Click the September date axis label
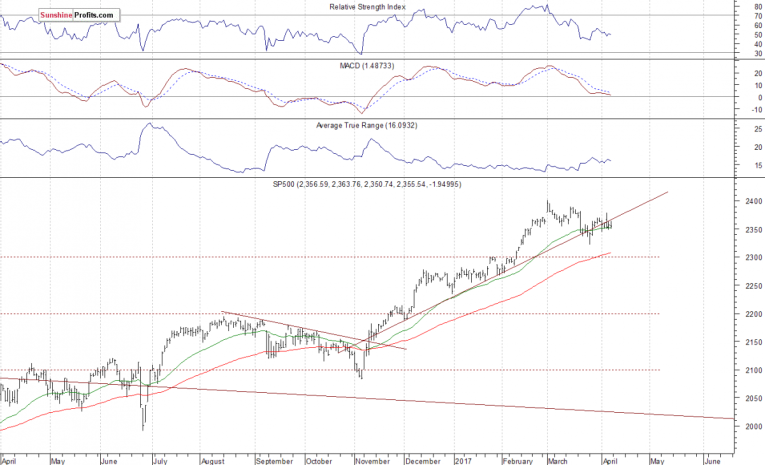The width and height of the screenshot is (765, 465). [x=273, y=462]
